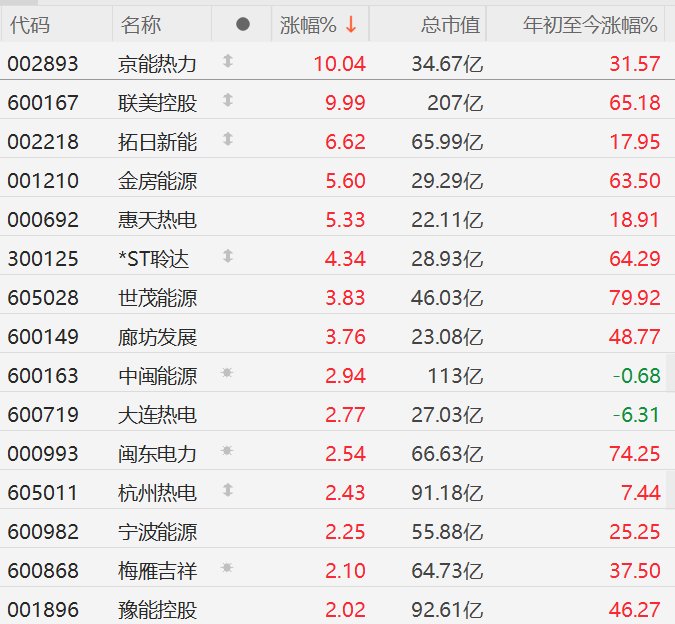Click the arrow marker icon beside 京能热力
Screen dimensions: 675x624
click(227, 62)
